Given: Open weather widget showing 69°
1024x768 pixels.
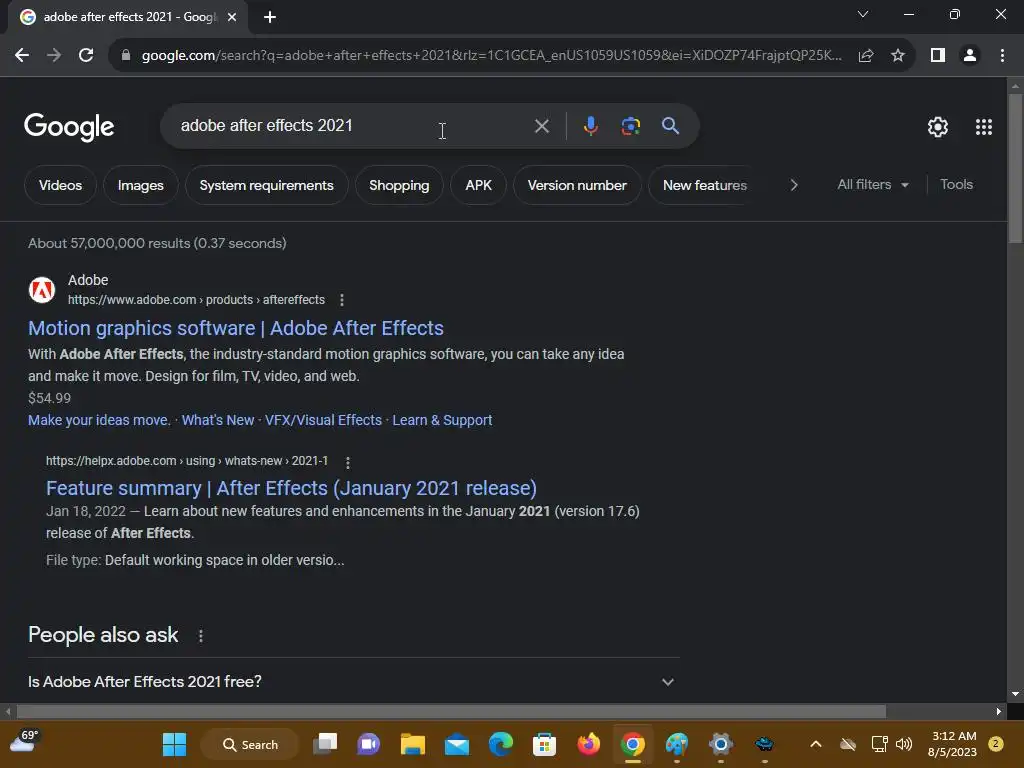Looking at the screenshot, I should (25, 743).
